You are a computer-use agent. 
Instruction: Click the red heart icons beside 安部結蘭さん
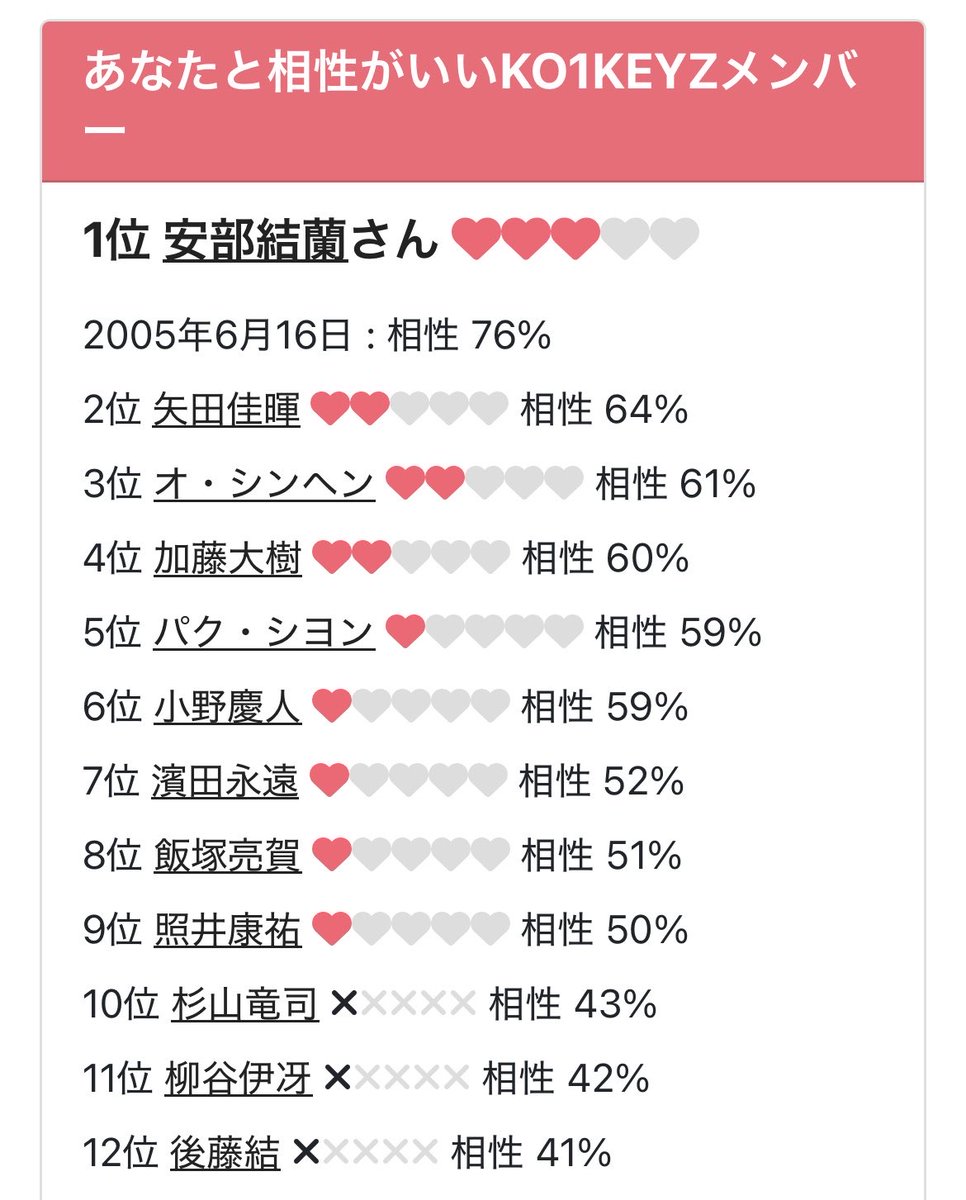526,240
